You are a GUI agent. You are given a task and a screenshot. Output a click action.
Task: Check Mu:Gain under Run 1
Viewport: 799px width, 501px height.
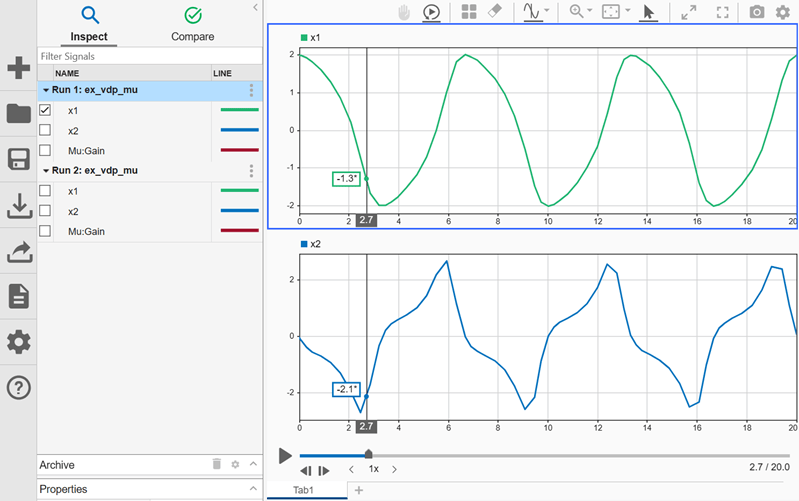pyautogui.click(x=45, y=150)
